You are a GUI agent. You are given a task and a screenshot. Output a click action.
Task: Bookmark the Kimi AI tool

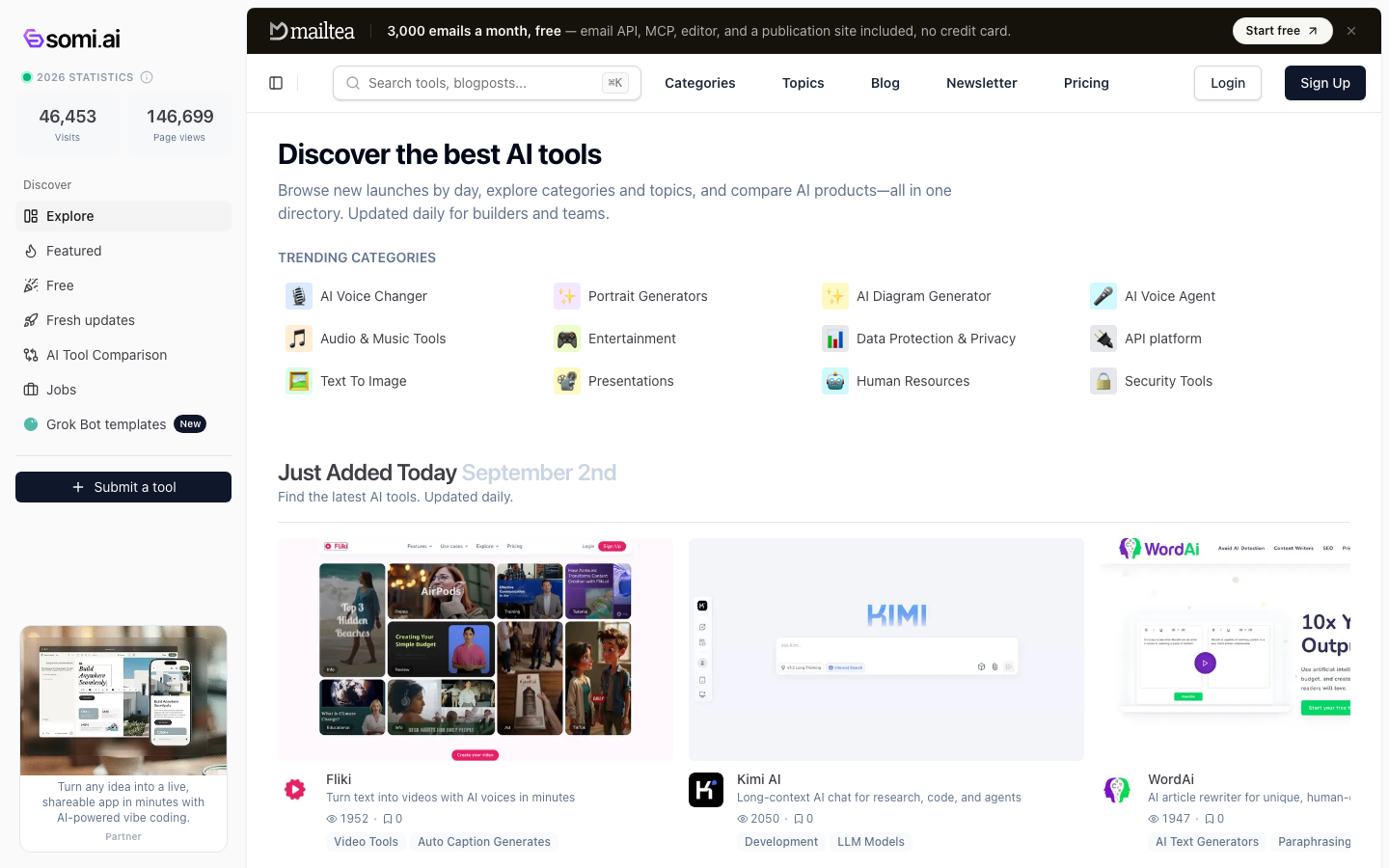click(798, 819)
